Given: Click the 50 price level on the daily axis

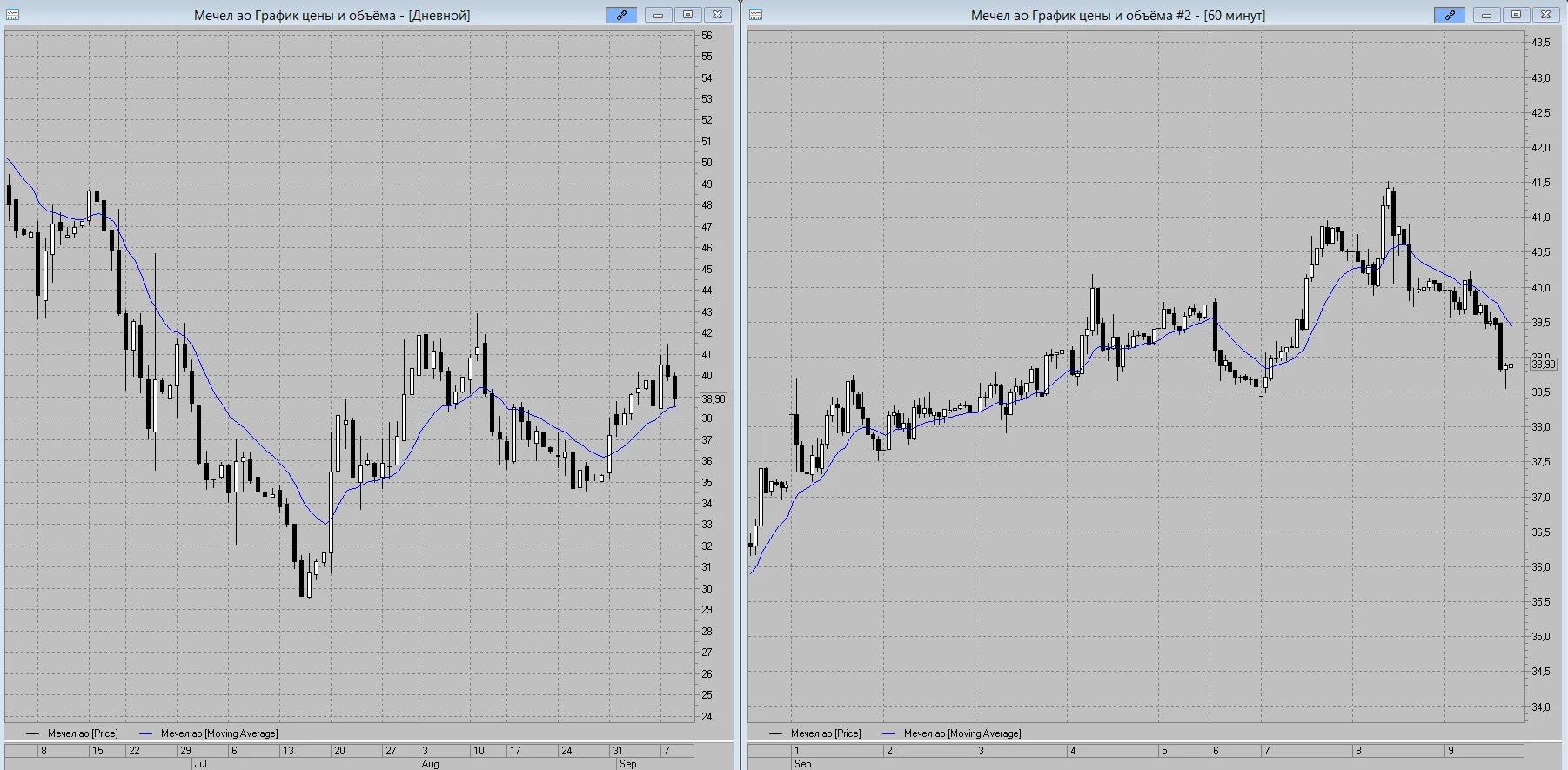Looking at the screenshot, I should click(x=707, y=163).
